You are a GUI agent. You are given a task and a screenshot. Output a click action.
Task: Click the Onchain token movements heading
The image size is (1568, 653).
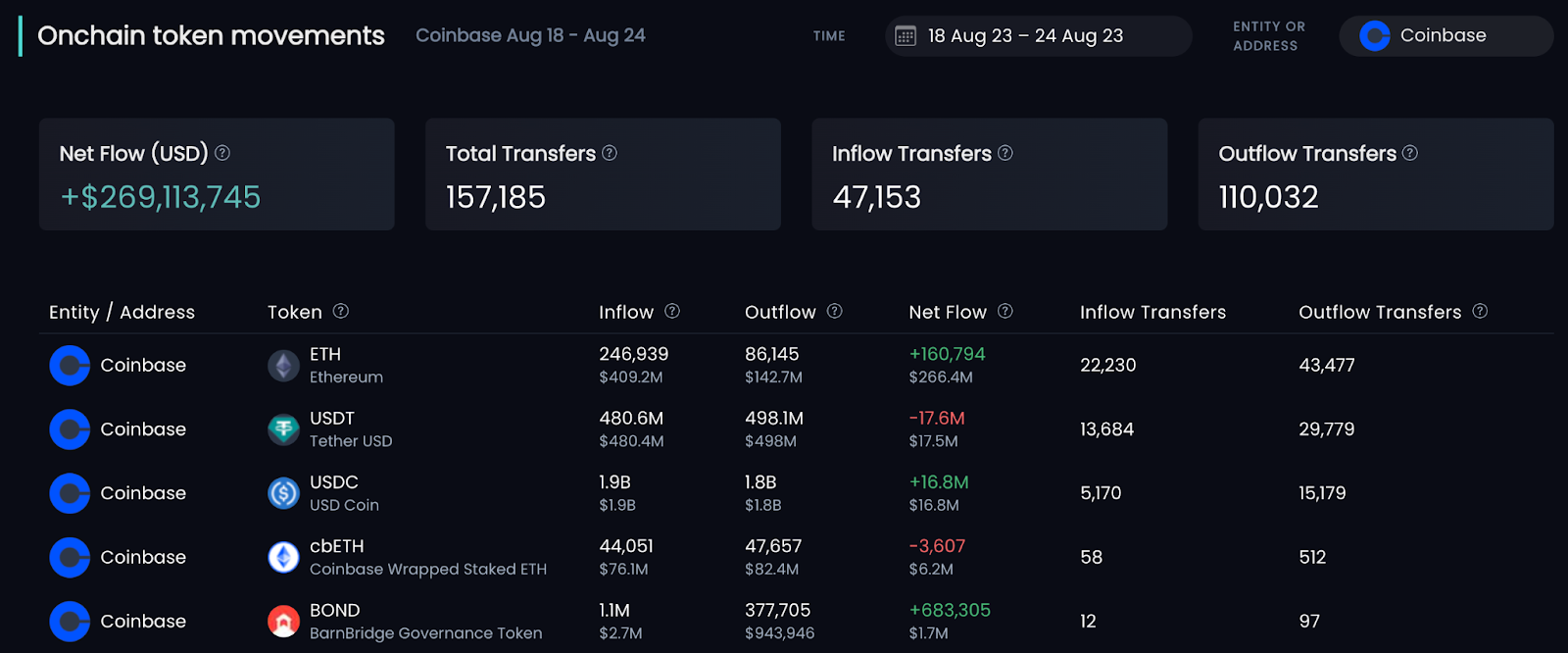211,36
